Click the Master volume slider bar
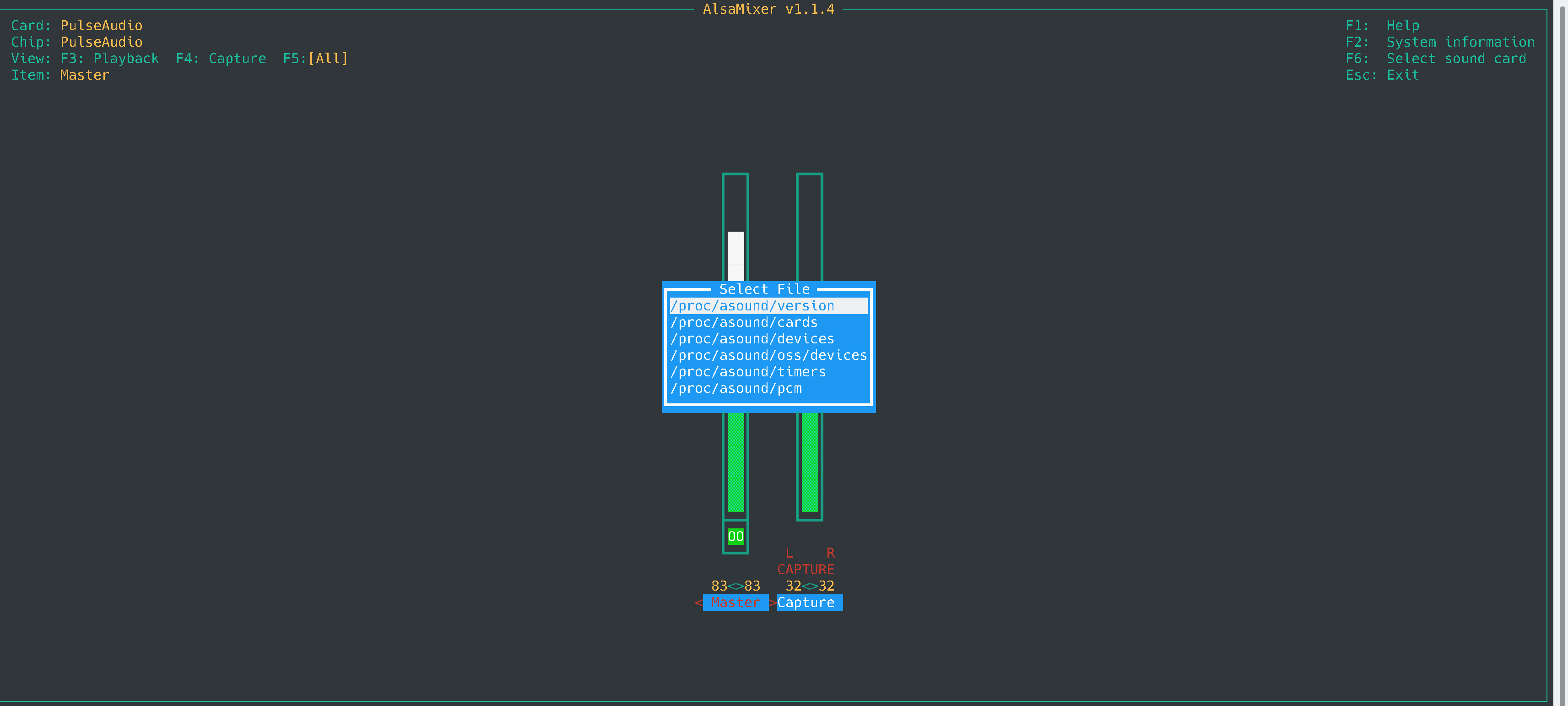The image size is (1568, 706). [735, 346]
